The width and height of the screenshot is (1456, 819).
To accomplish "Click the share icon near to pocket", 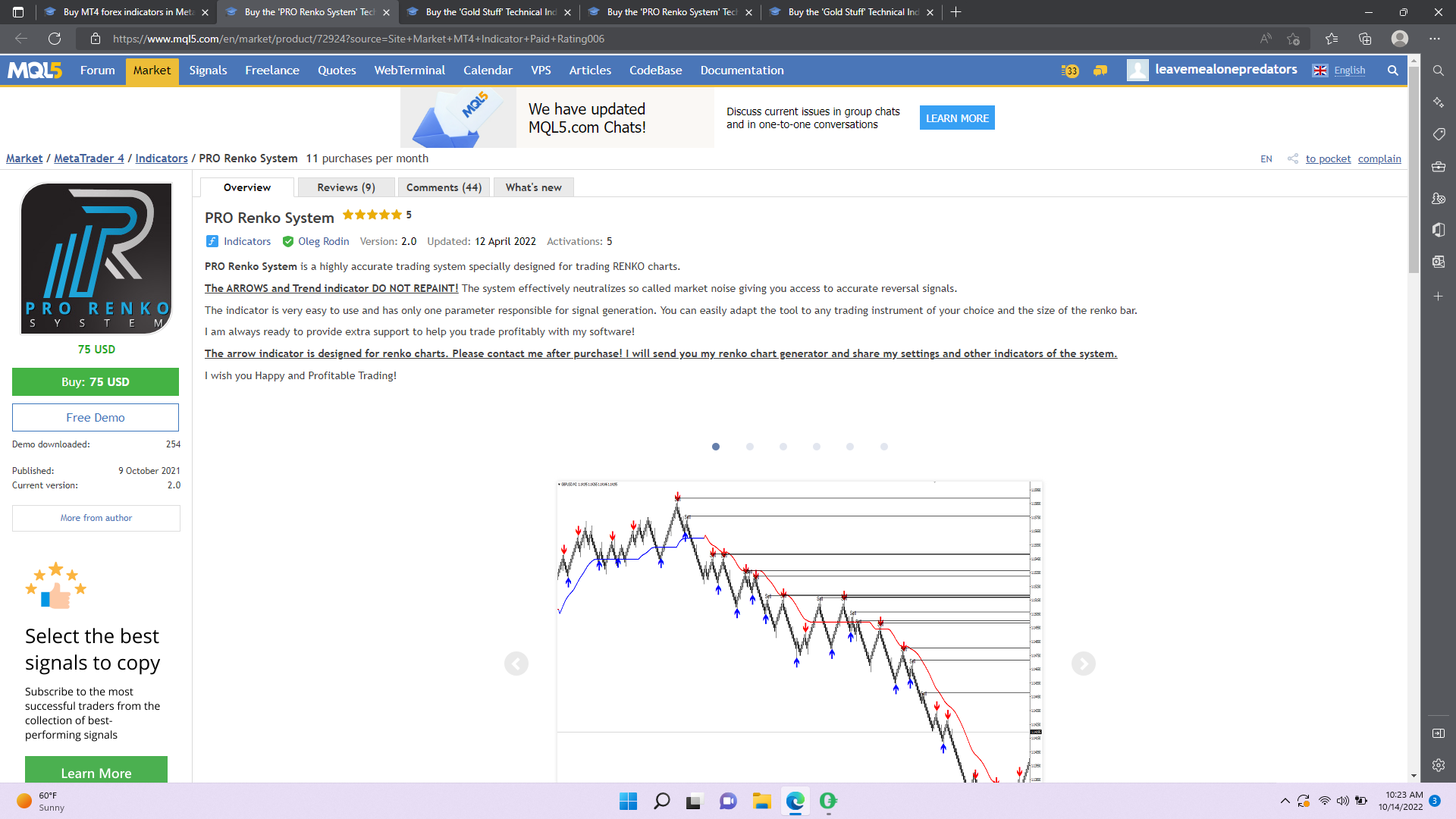I will click(1292, 158).
